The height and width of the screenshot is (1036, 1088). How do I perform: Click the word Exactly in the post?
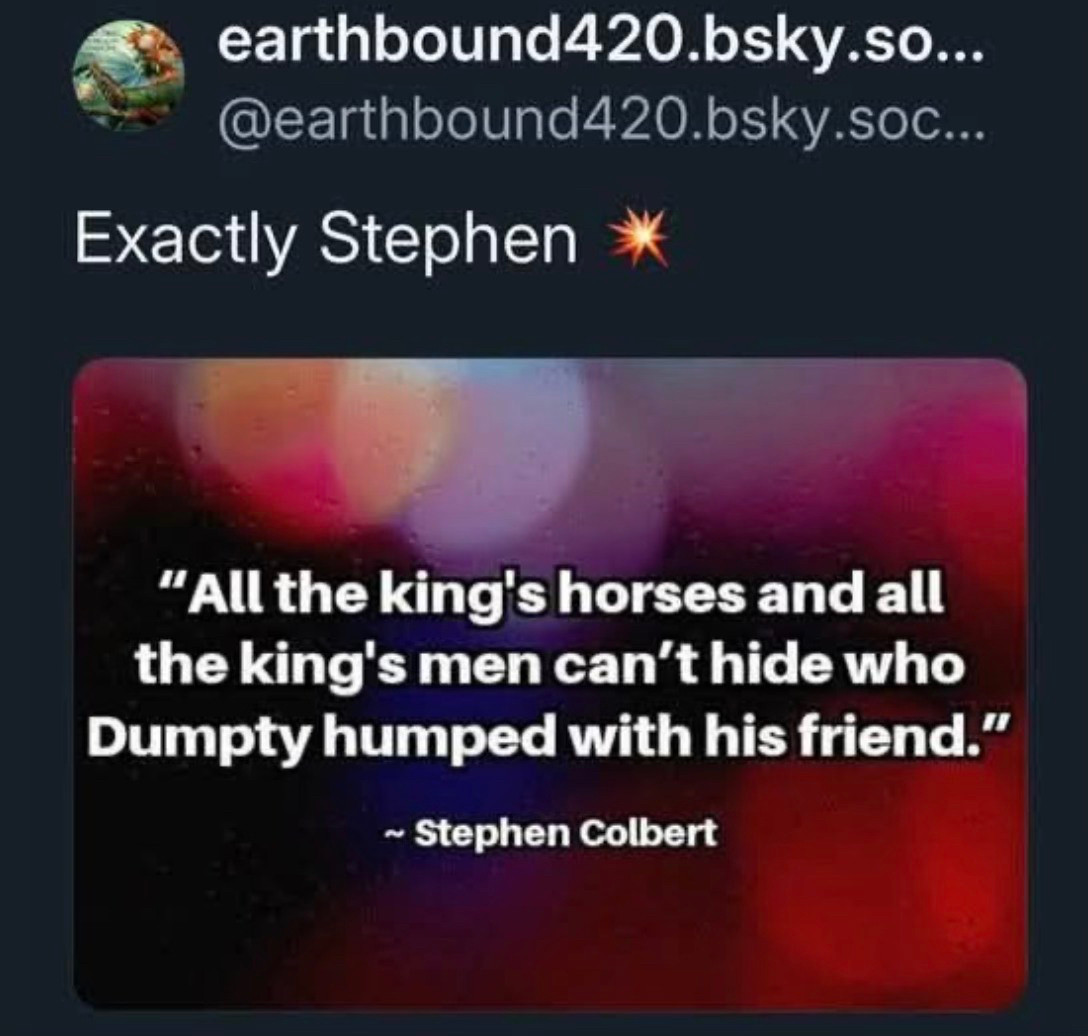pos(185,241)
